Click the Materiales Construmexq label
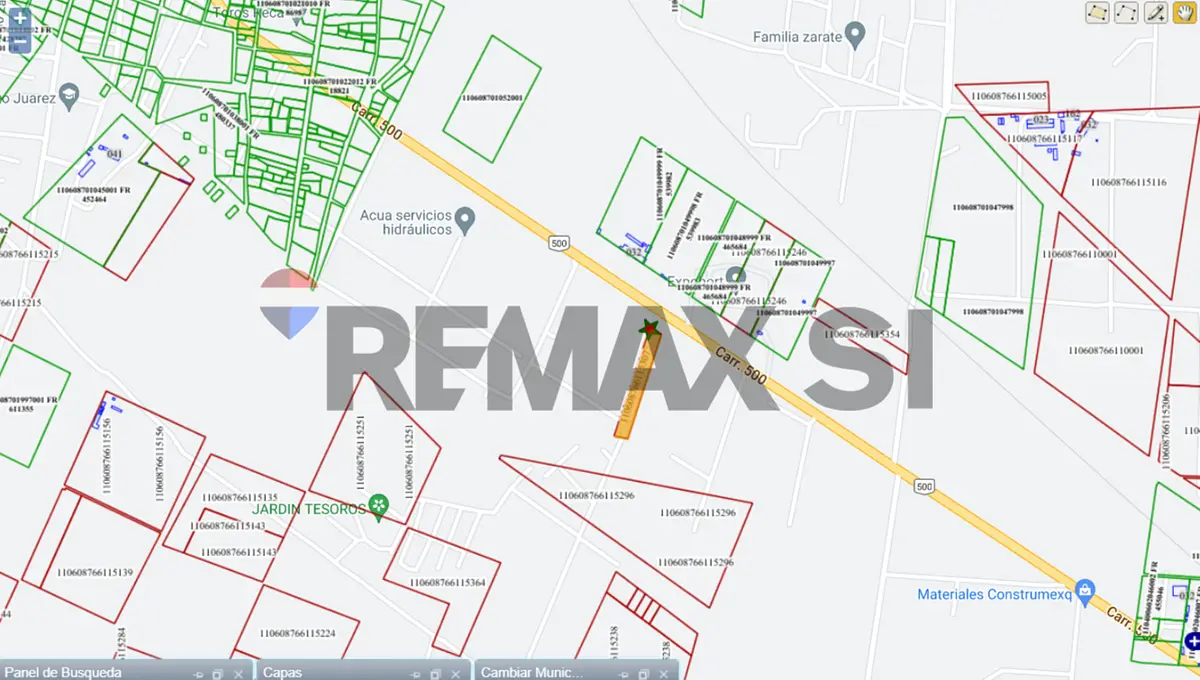The image size is (1200, 680). coord(994,594)
